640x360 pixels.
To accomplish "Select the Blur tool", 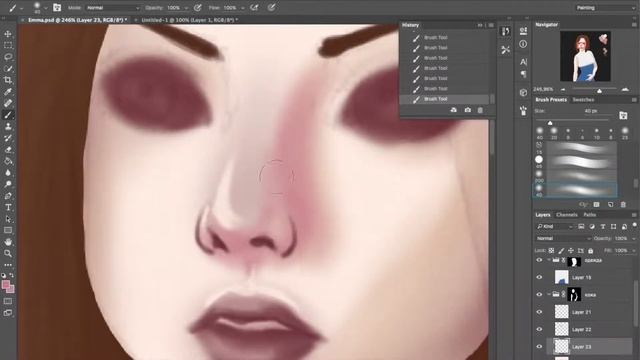I will (8, 173).
